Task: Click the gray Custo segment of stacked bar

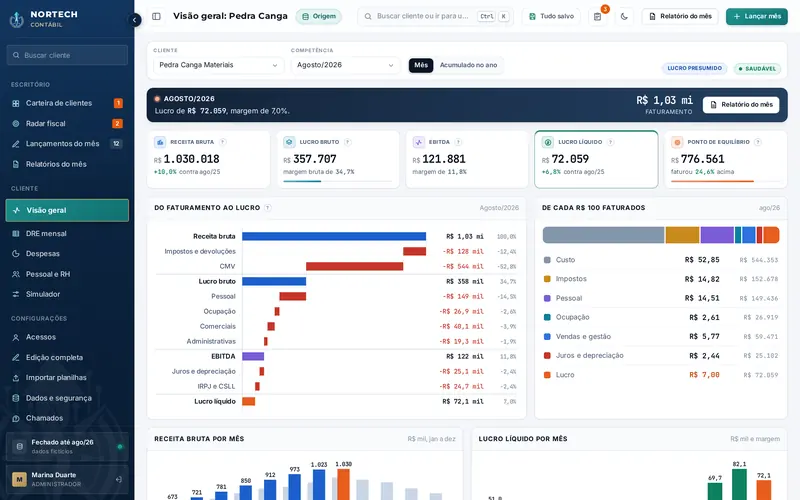Action: [x=603, y=235]
